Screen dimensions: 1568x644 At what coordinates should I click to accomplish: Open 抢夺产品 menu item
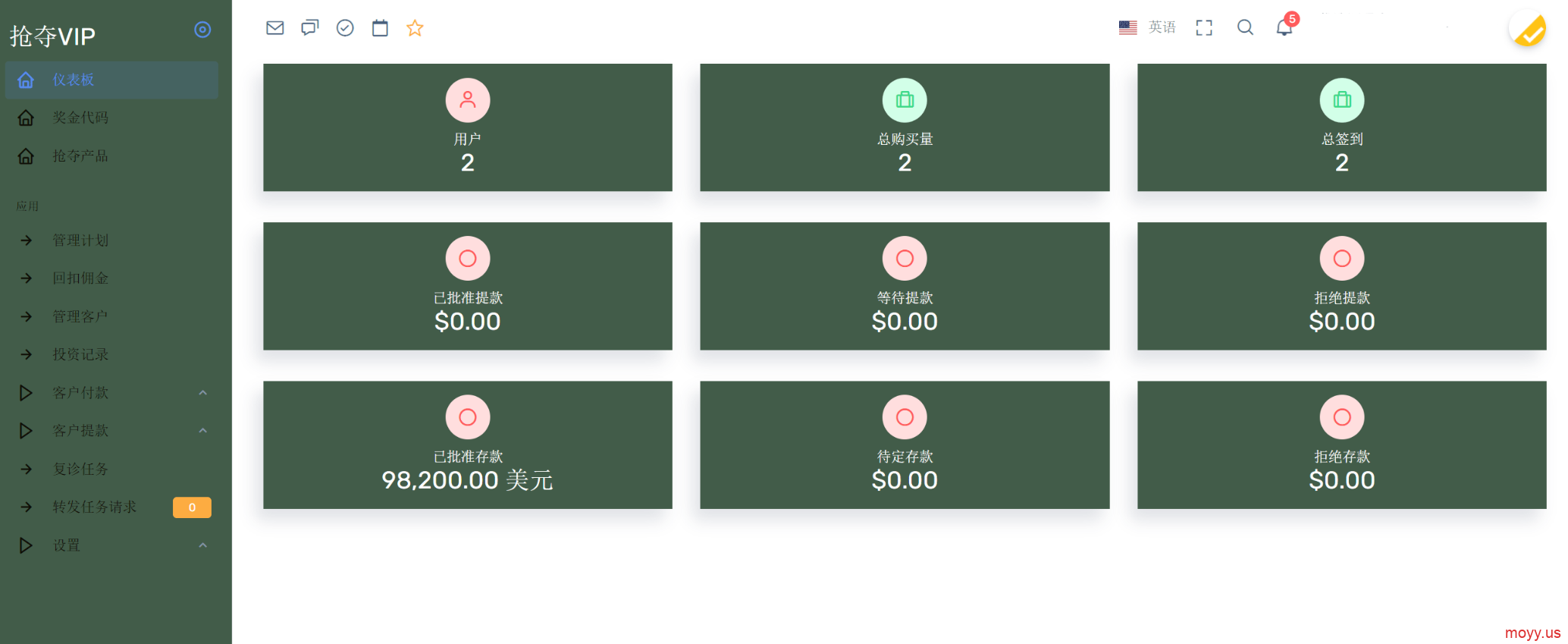111,156
